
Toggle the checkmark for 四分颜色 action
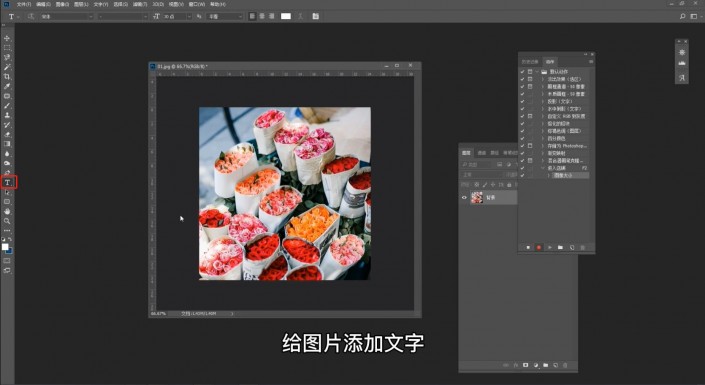point(522,138)
